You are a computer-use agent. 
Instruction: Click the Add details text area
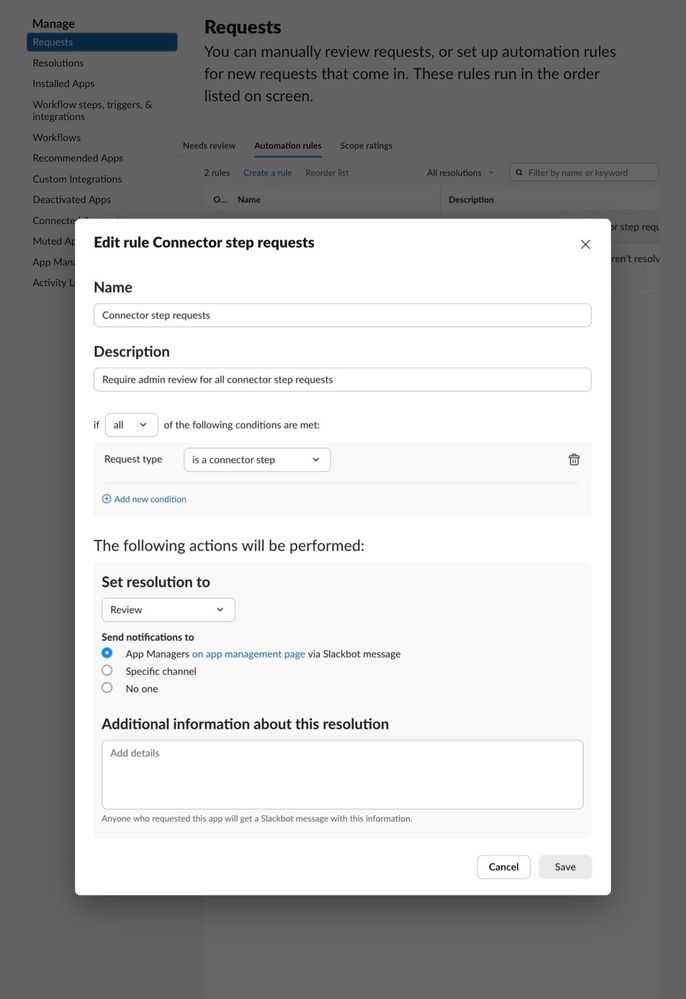(x=342, y=775)
